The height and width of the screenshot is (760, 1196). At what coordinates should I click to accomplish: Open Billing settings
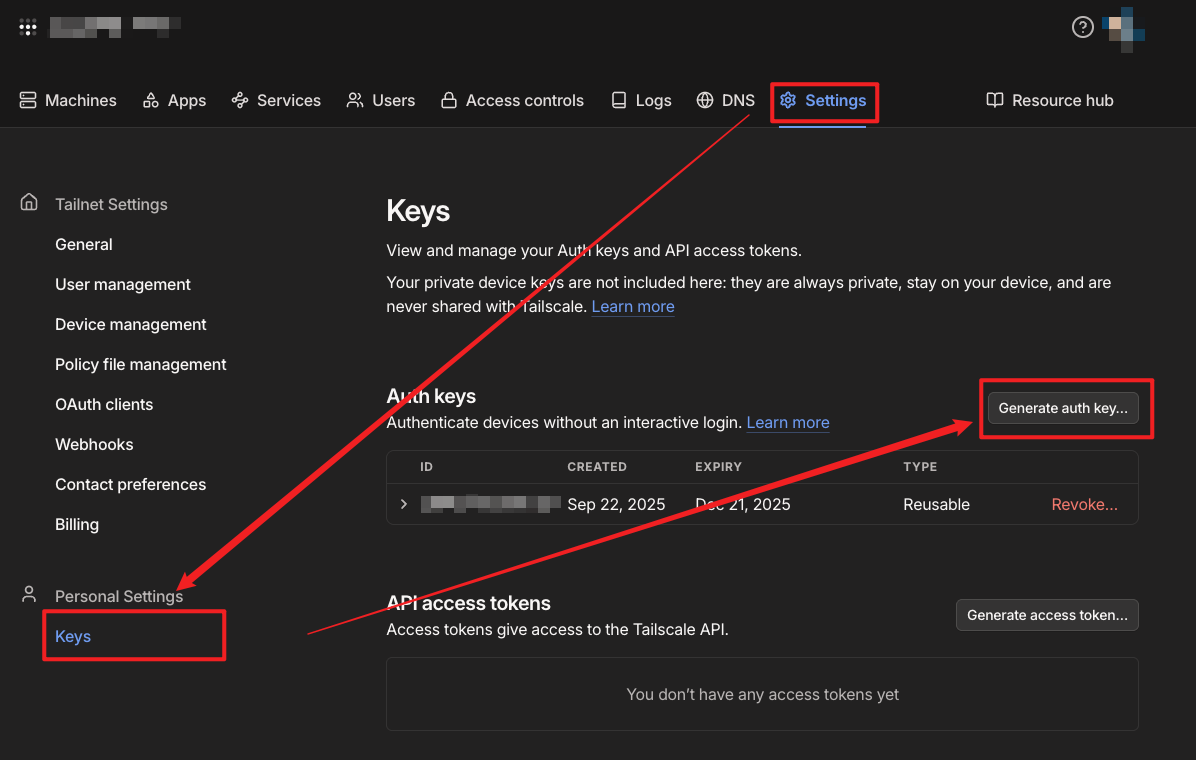77,524
